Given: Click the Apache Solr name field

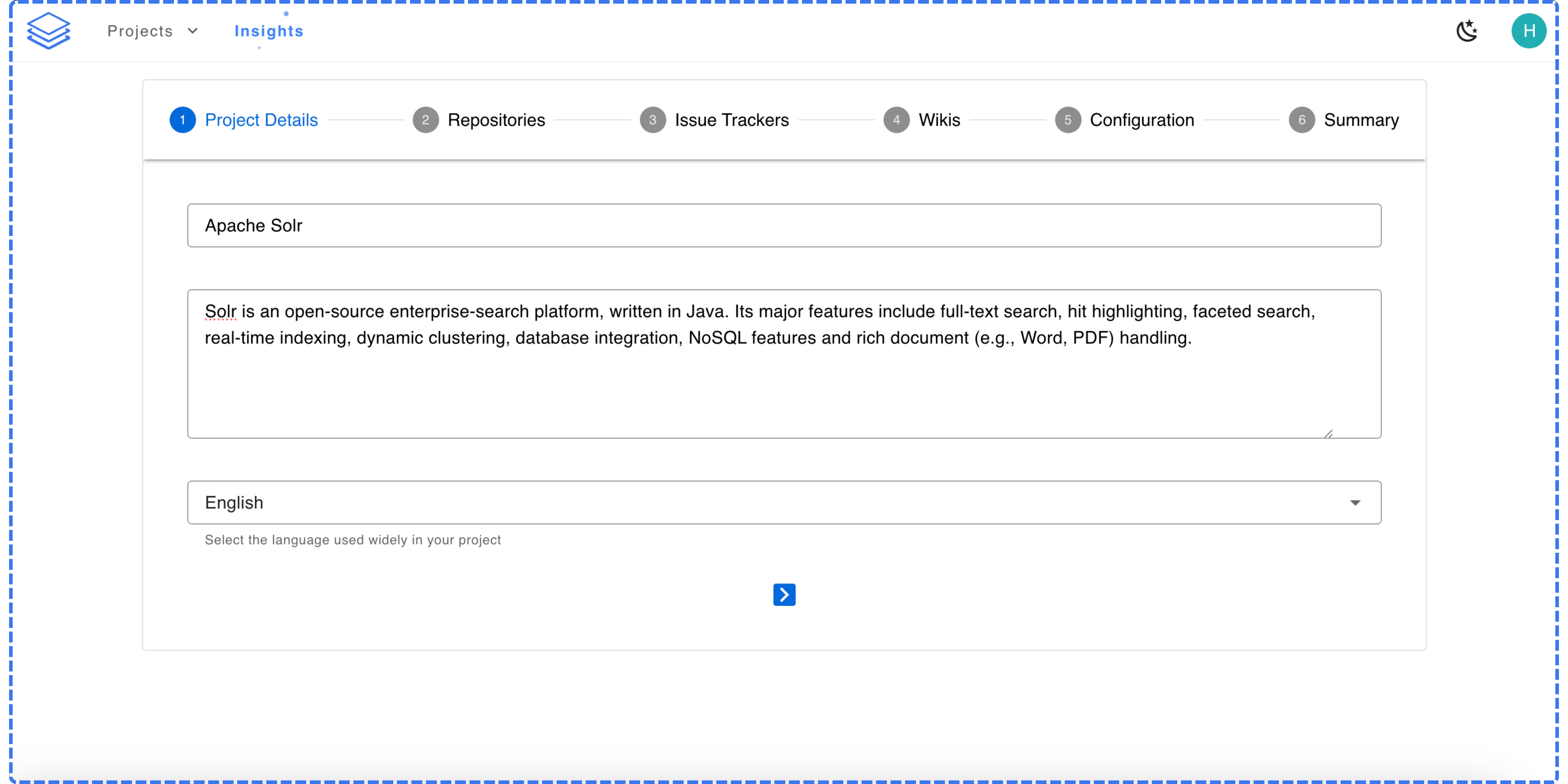Looking at the screenshot, I should [784, 225].
